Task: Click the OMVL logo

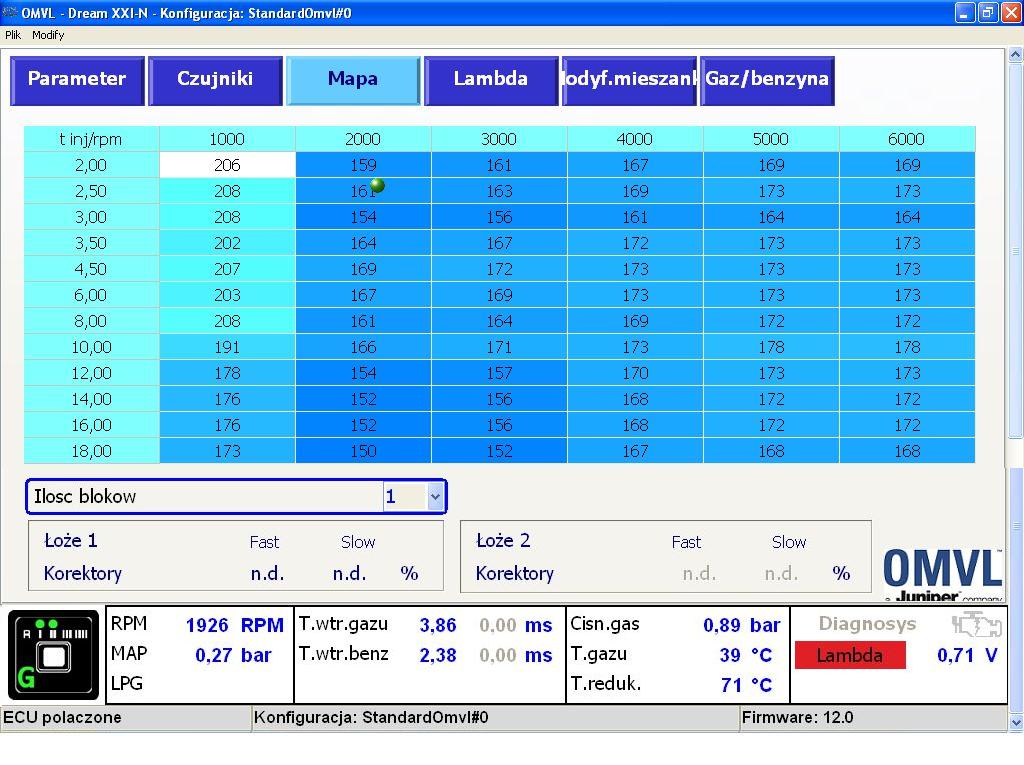Action: tap(943, 574)
